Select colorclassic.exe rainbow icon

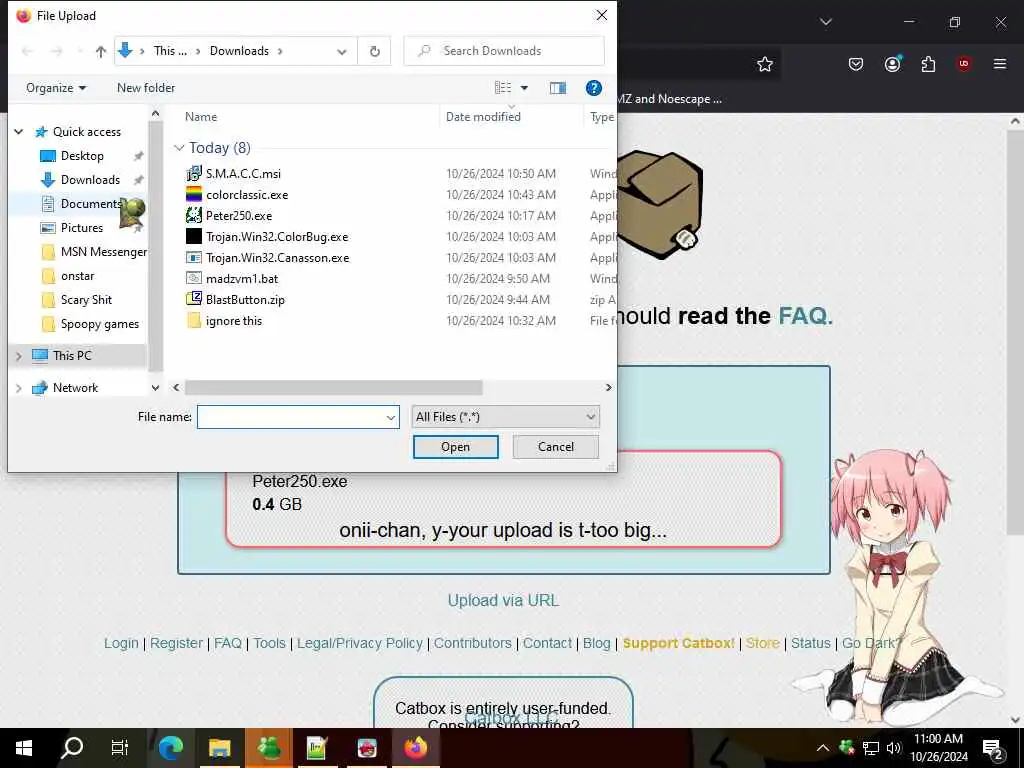coord(194,195)
